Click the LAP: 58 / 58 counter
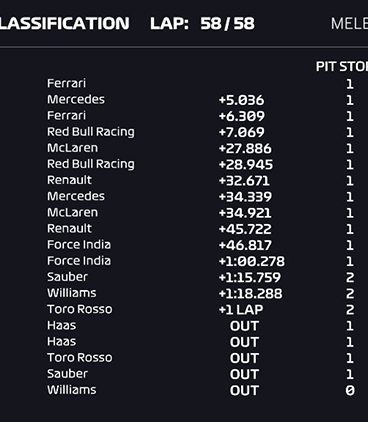 (202, 24)
